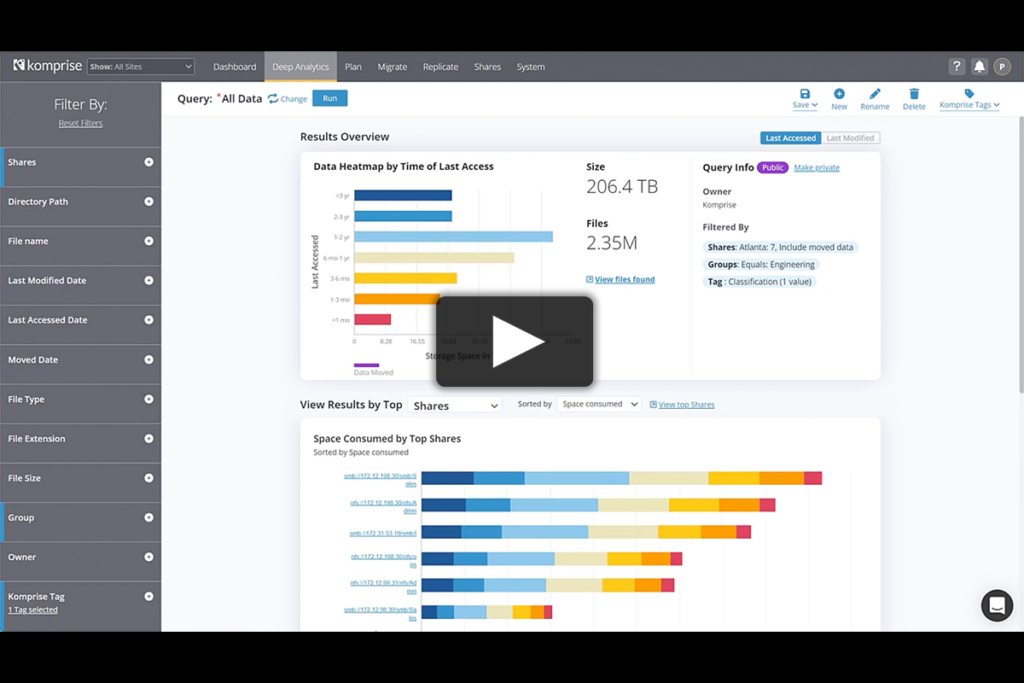Open the Komprise help icon
Image resolution: width=1024 pixels, height=683 pixels.
click(x=957, y=65)
